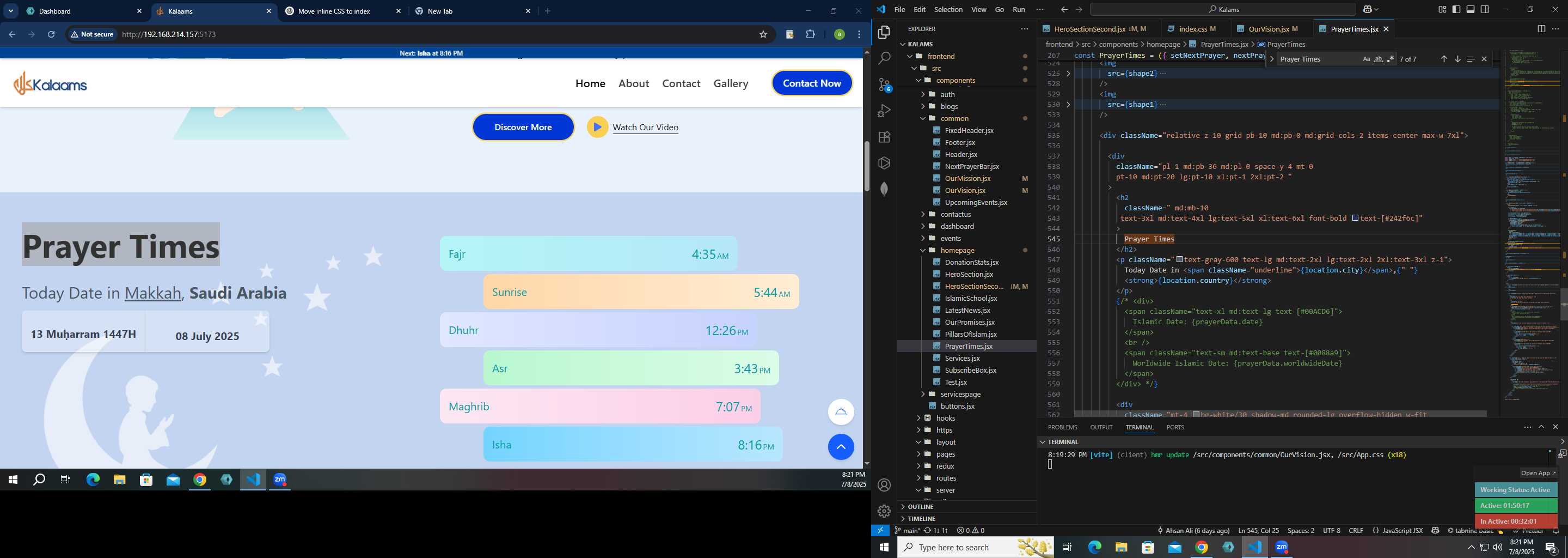Toggle the secondary side bar visibility
The width and height of the screenshot is (1568, 558).
point(1485,10)
